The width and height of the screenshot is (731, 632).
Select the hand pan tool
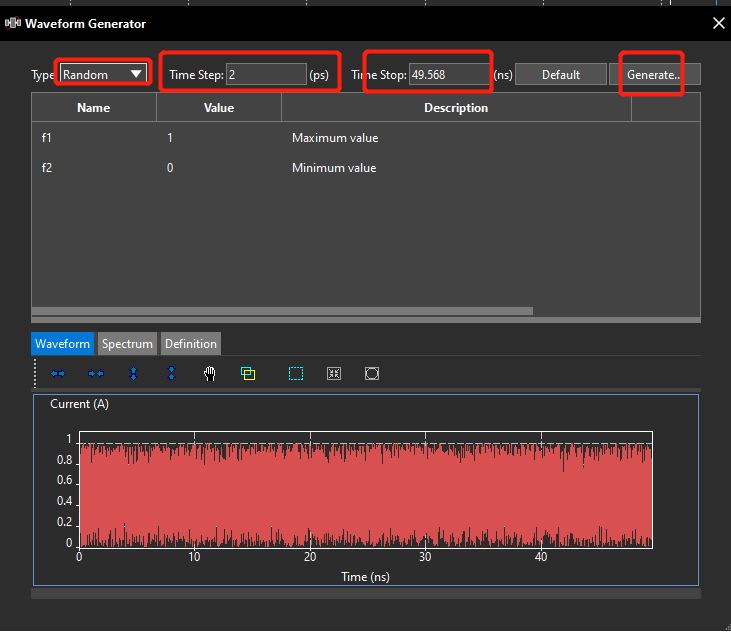(x=210, y=374)
